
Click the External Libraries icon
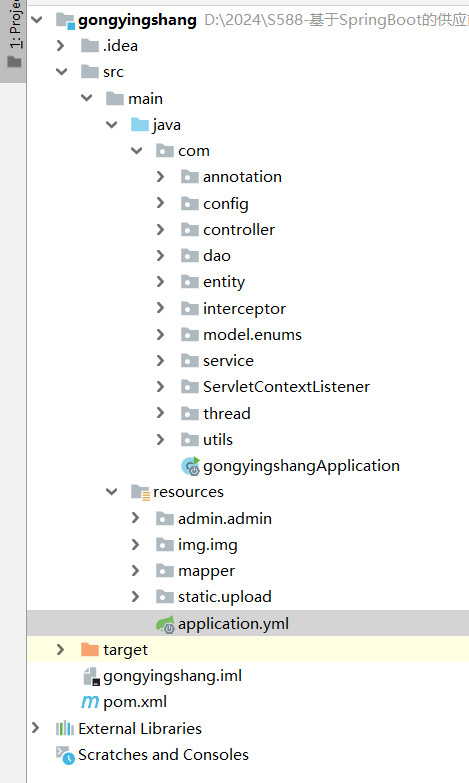65,729
